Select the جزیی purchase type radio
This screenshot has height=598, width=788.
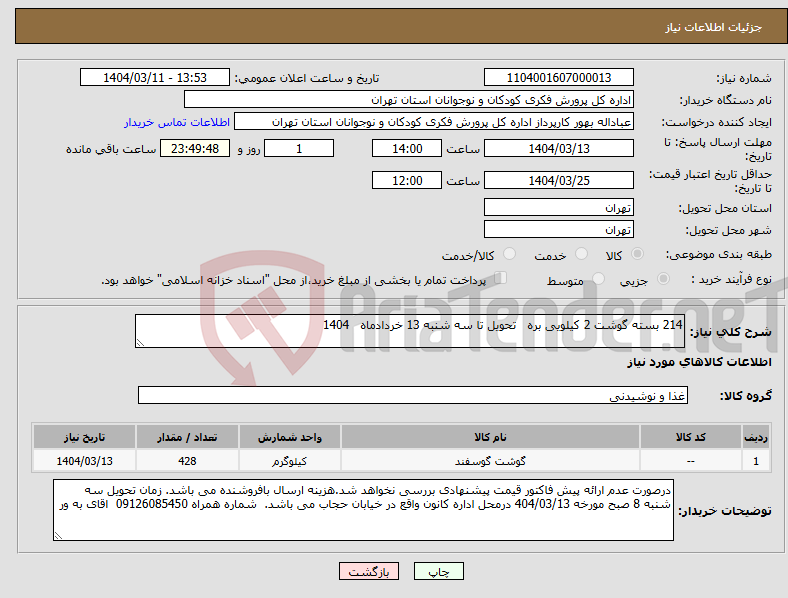coord(663,279)
